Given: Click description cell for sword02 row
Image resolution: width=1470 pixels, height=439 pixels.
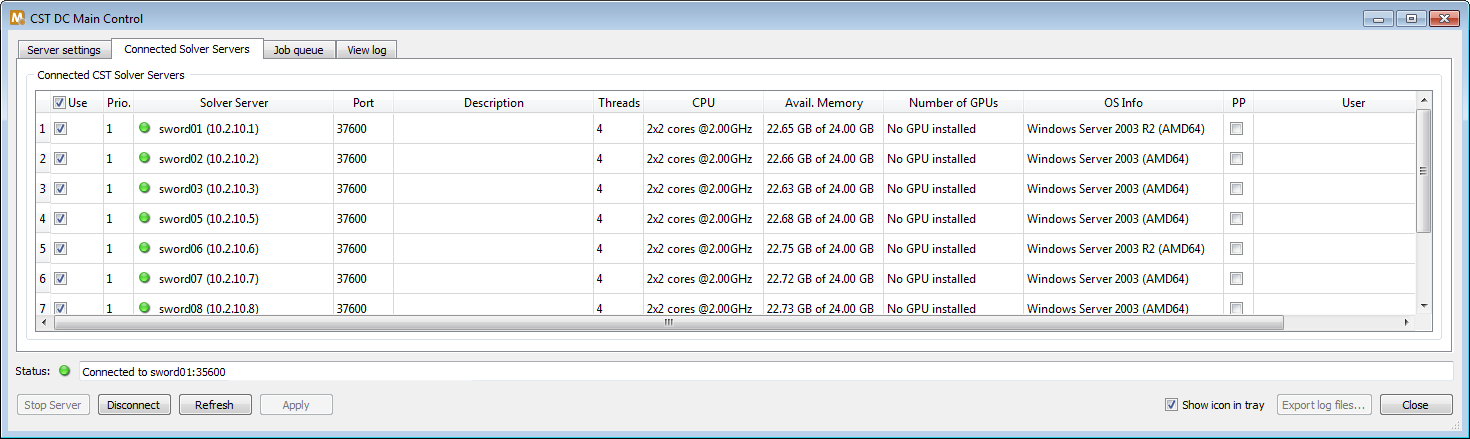Looking at the screenshot, I should [x=494, y=158].
